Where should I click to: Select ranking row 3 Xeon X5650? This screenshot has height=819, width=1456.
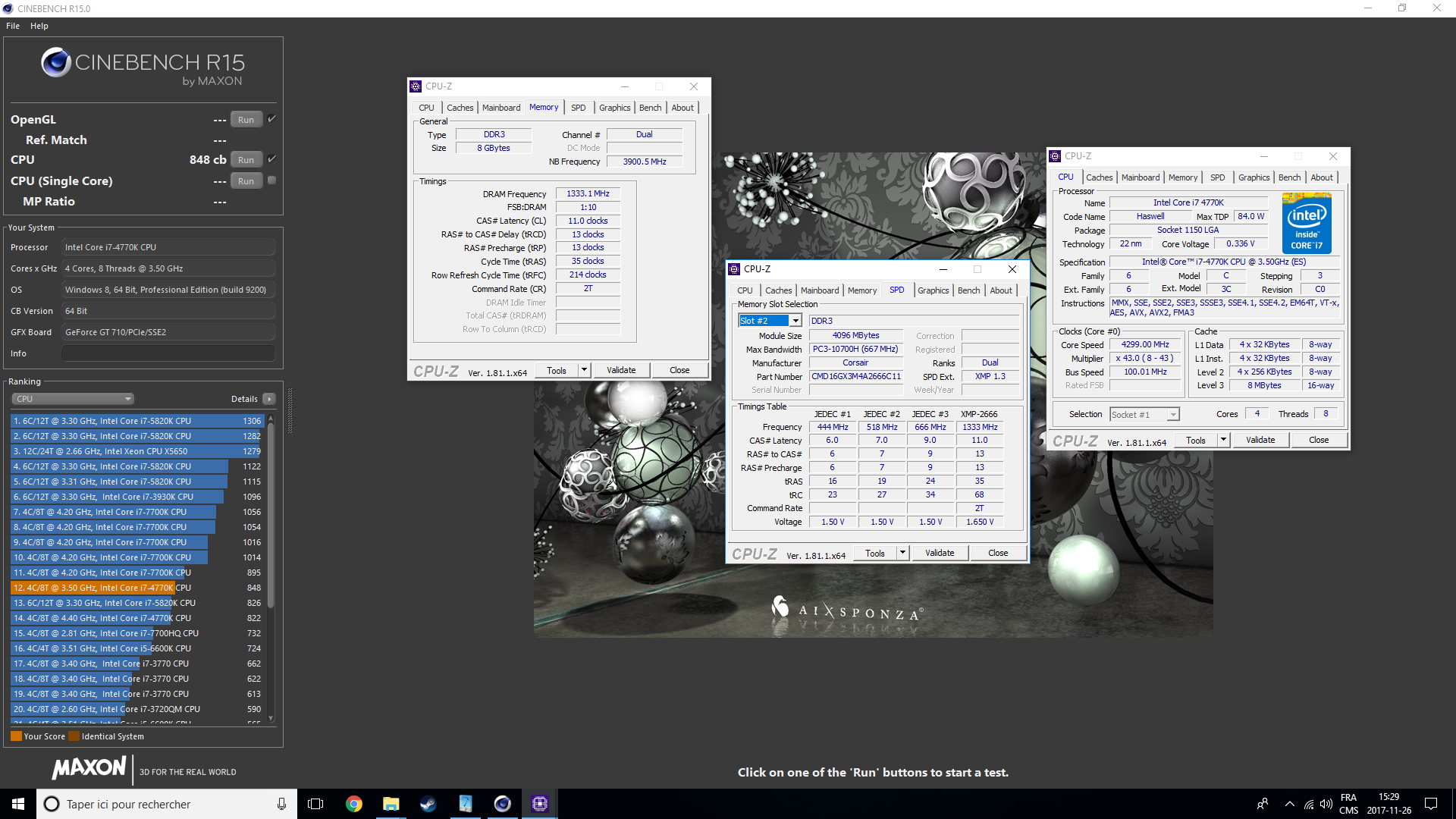click(x=137, y=451)
